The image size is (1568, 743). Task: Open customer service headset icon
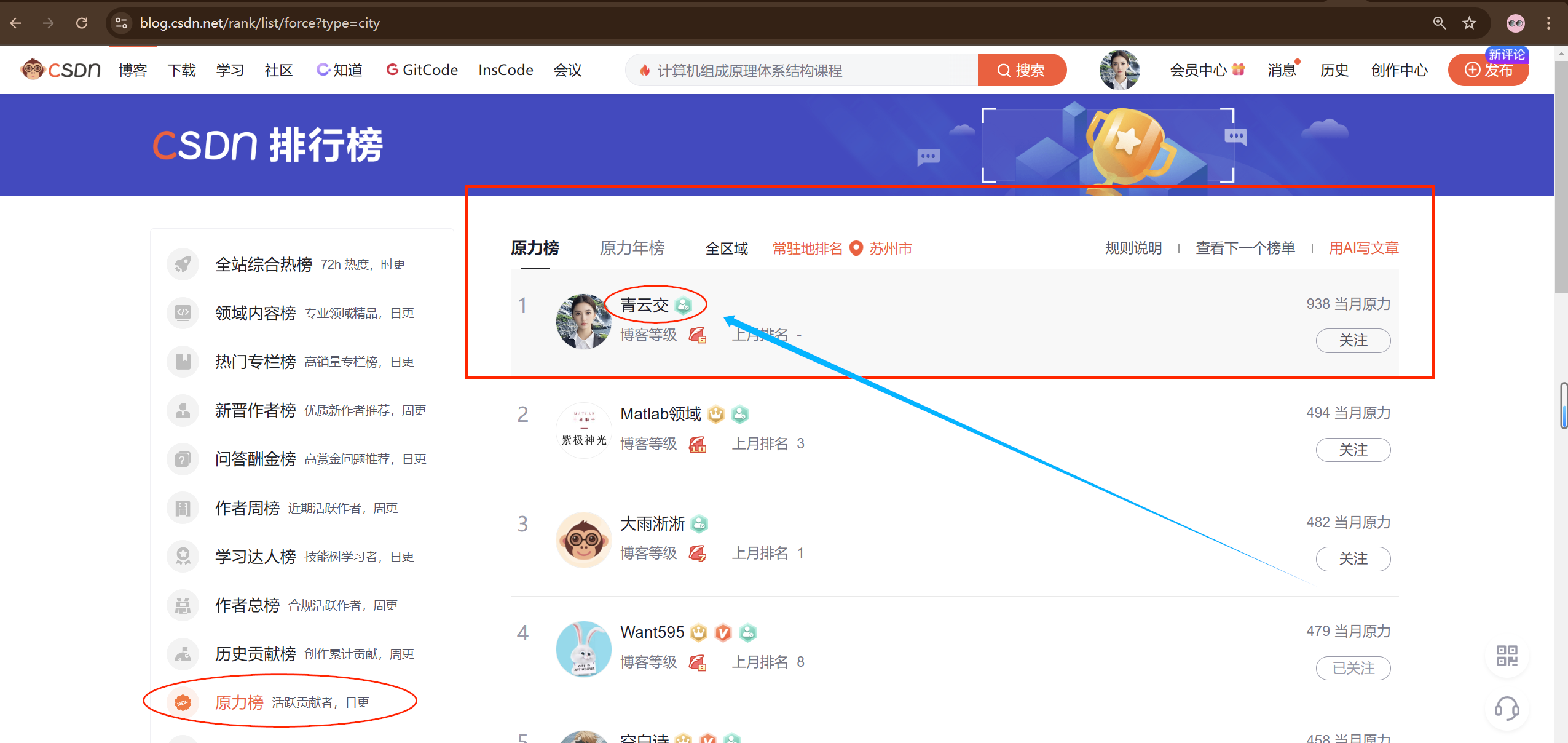[x=1507, y=708]
